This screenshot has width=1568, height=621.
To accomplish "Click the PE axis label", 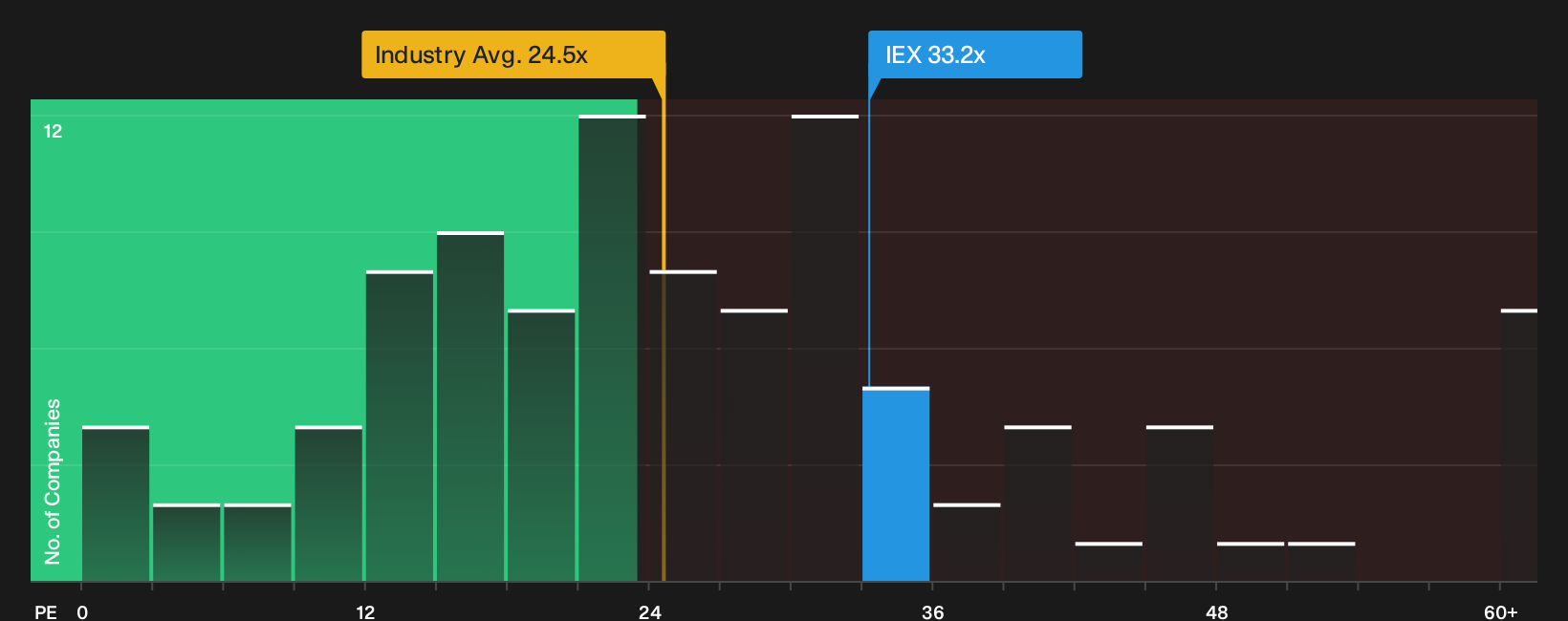I will (x=46, y=611).
